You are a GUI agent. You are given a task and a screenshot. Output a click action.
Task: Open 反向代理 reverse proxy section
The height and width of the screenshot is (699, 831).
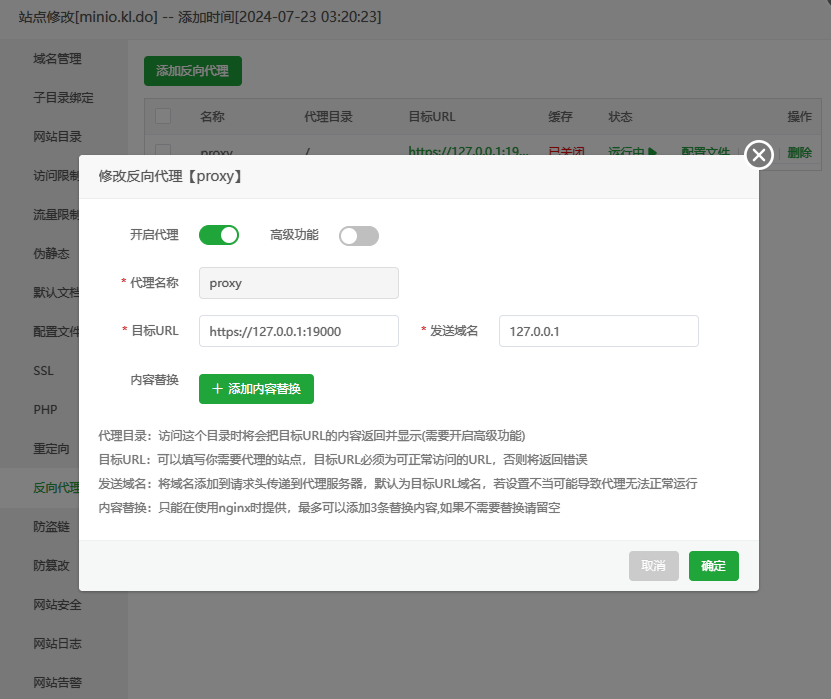tap(58, 487)
